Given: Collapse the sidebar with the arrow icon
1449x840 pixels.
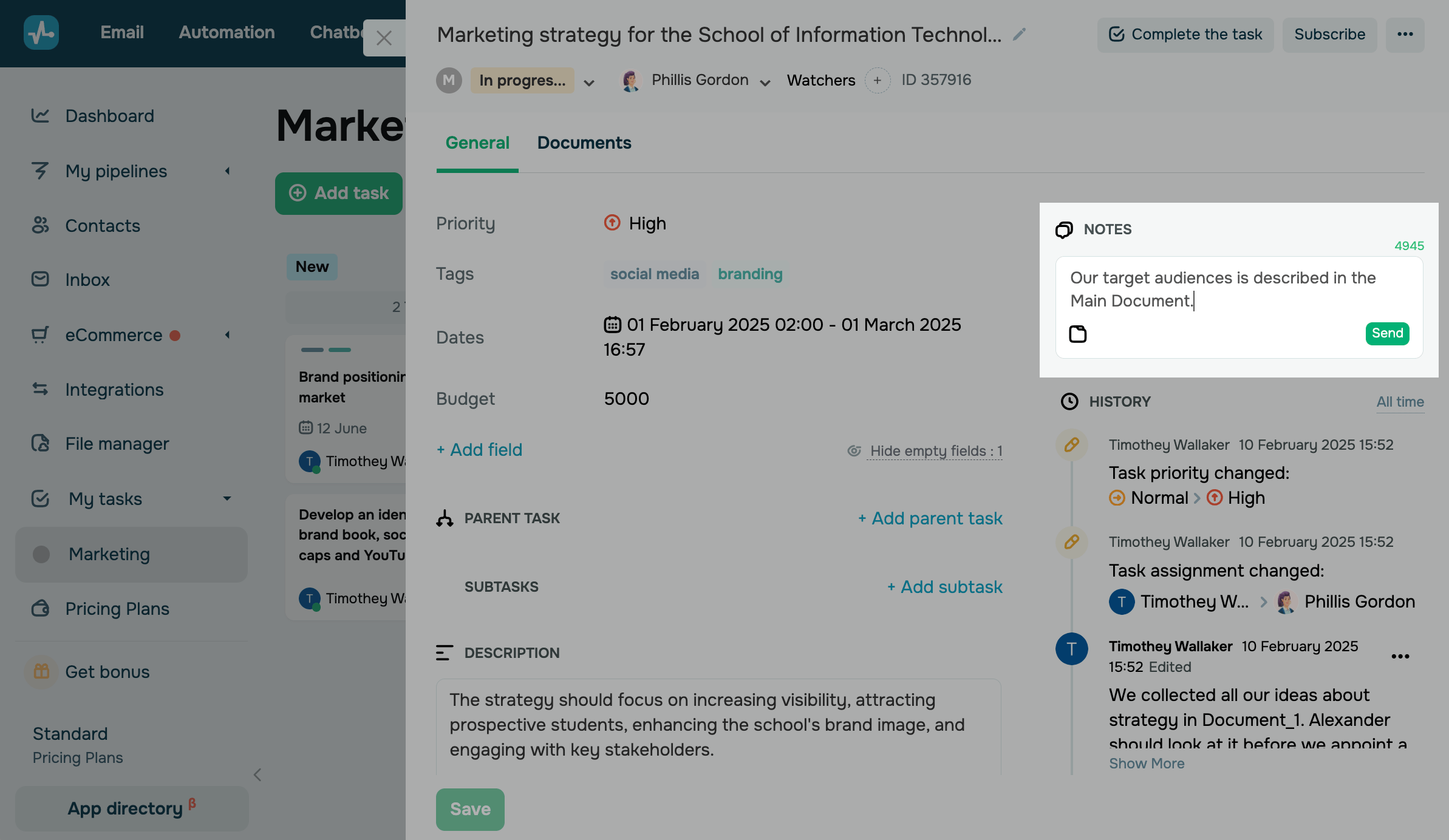Looking at the screenshot, I should 257,774.
